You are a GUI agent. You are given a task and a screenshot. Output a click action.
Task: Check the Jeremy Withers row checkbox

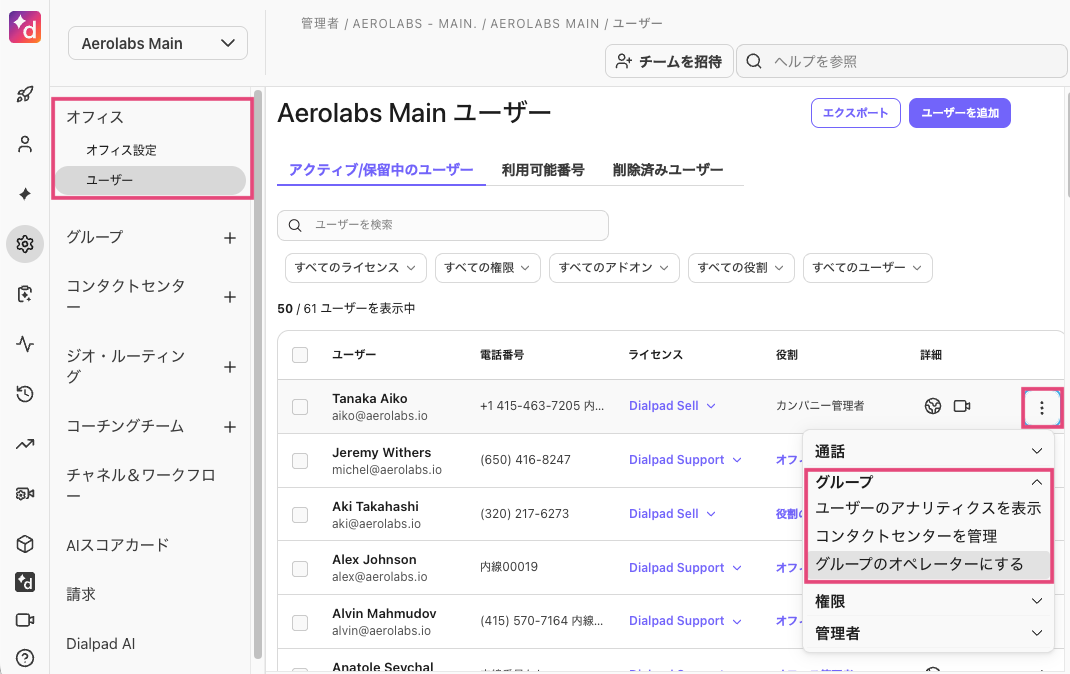coord(300,460)
